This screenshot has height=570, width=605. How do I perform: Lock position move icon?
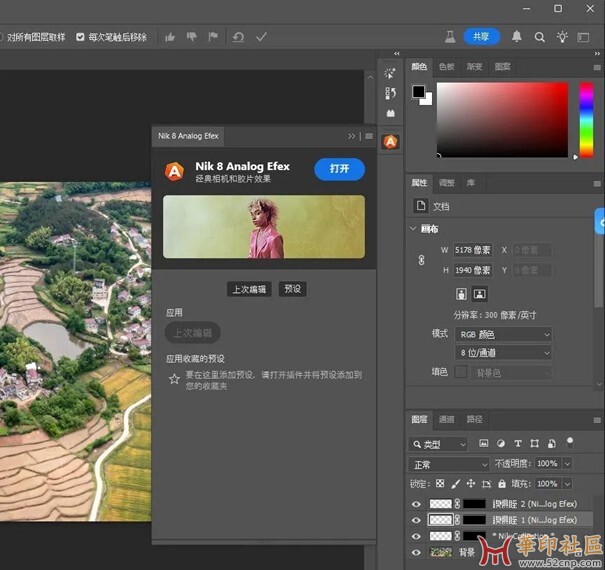pos(471,484)
